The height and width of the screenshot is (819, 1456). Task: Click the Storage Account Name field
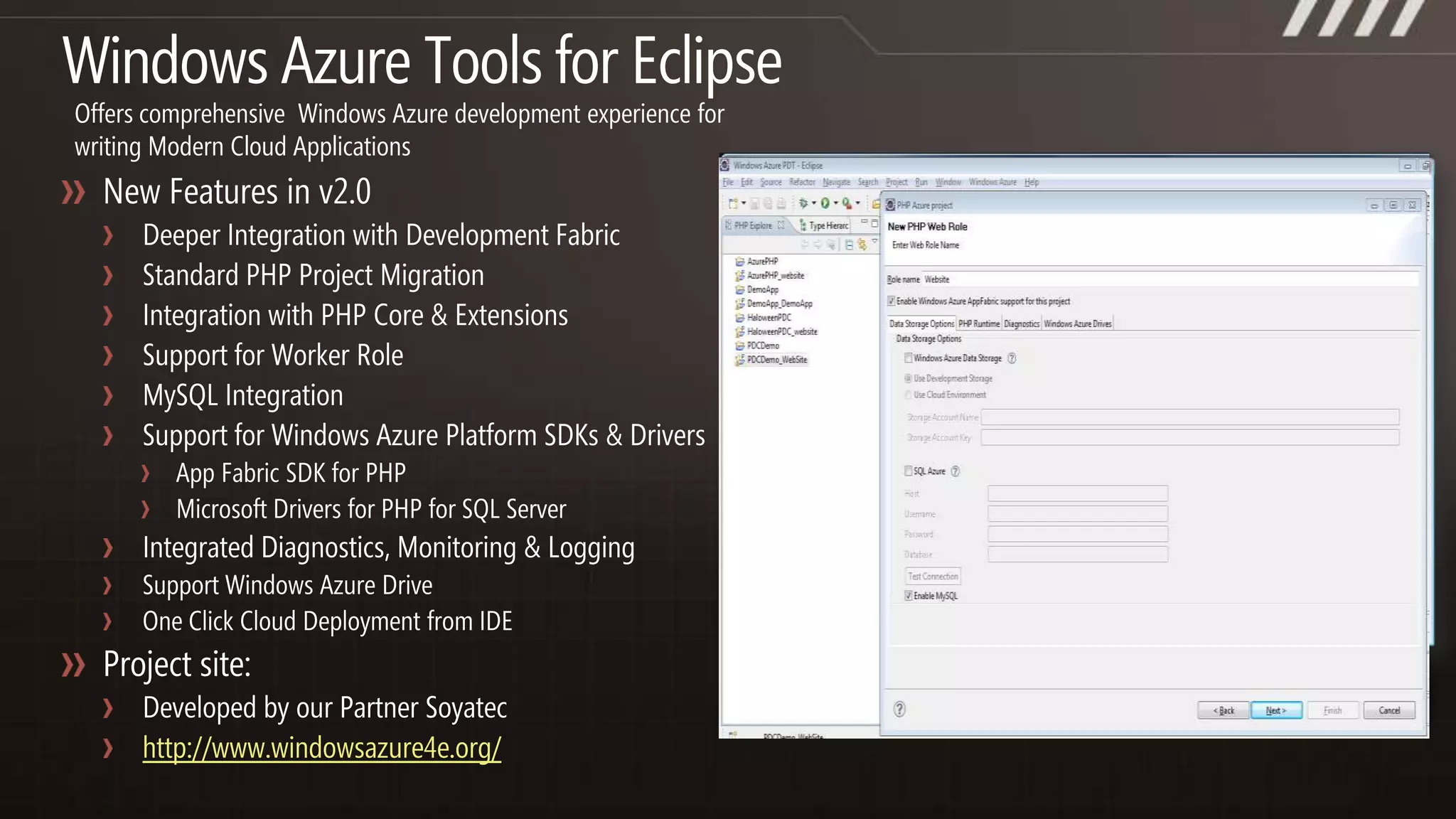(1190, 417)
